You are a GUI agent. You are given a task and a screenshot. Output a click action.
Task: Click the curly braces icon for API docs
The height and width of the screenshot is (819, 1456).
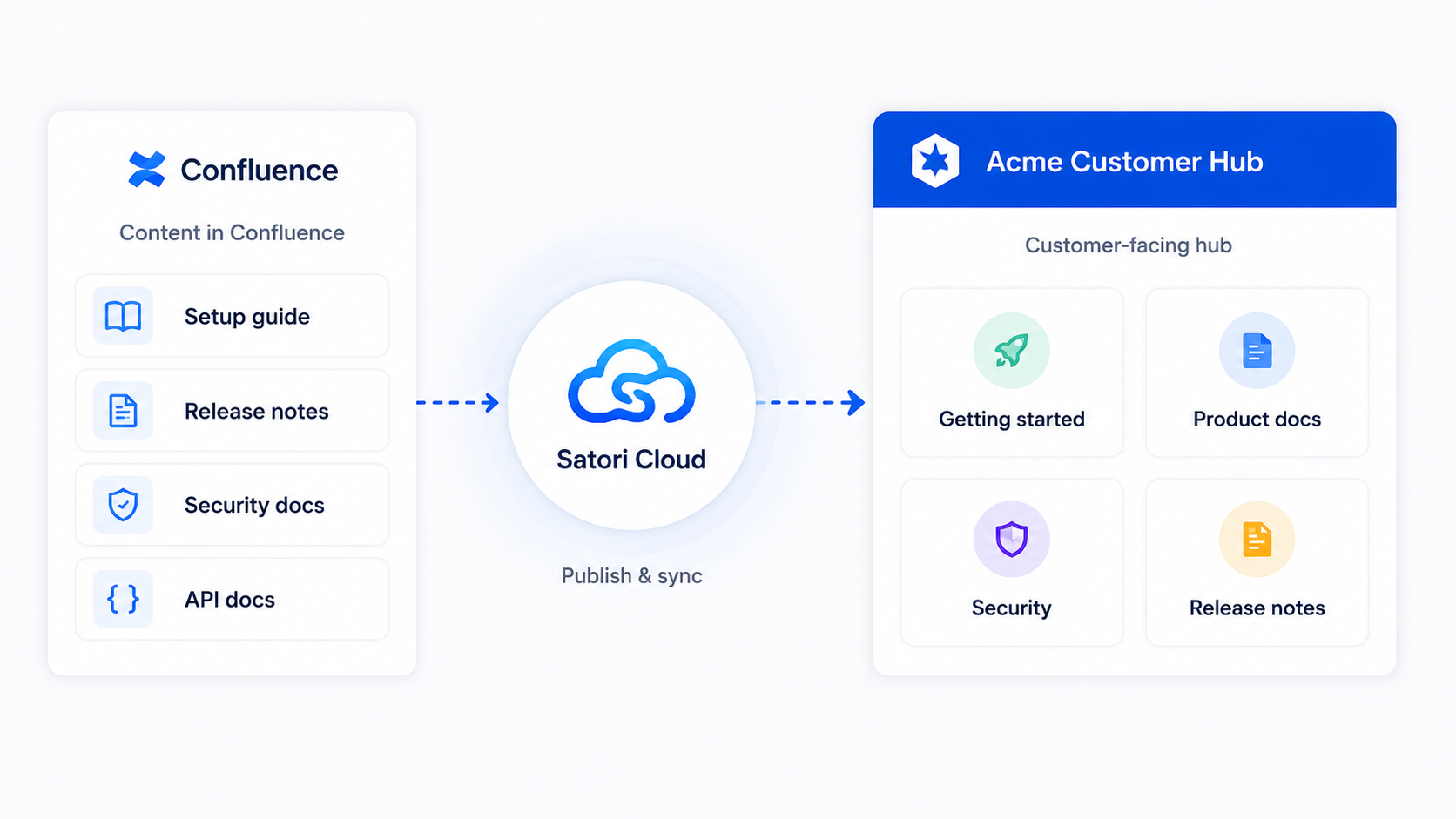[123, 599]
